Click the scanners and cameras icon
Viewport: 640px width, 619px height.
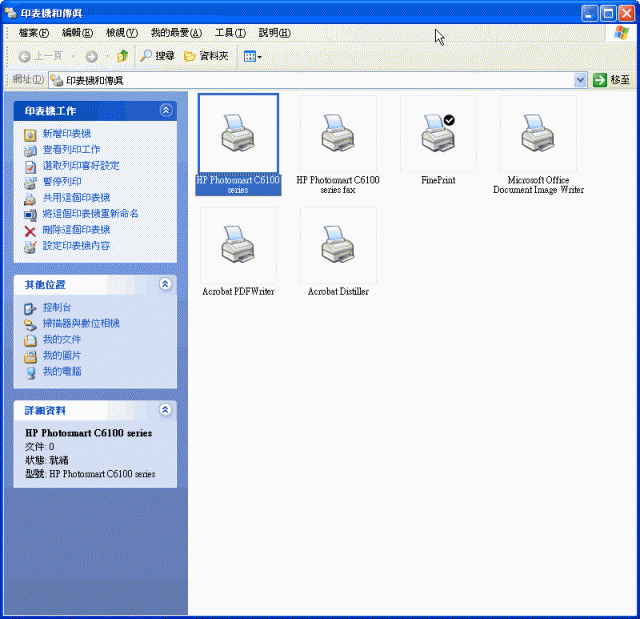[30, 324]
